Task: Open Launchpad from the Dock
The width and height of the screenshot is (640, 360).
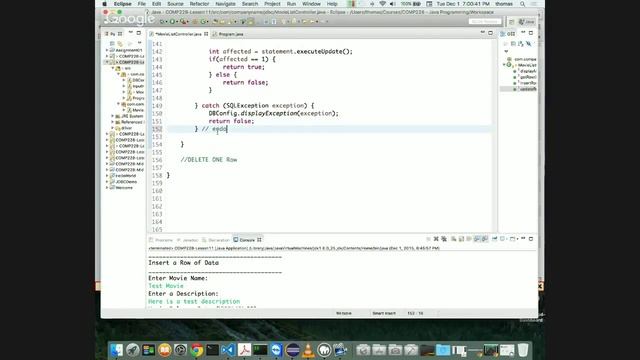Action: pyautogui.click(x=132, y=350)
